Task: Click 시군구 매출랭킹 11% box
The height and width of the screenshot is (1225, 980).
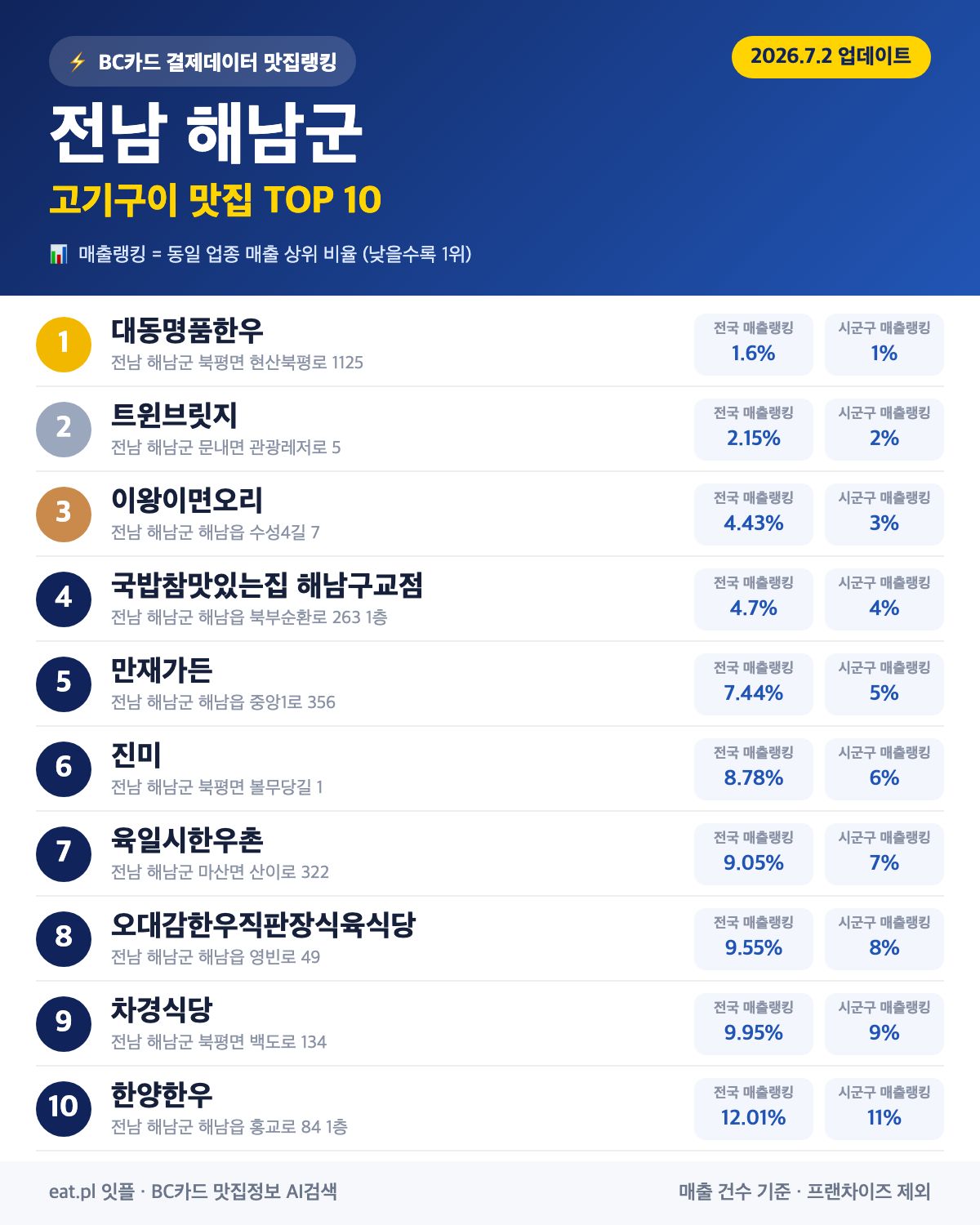Action: tap(884, 1109)
